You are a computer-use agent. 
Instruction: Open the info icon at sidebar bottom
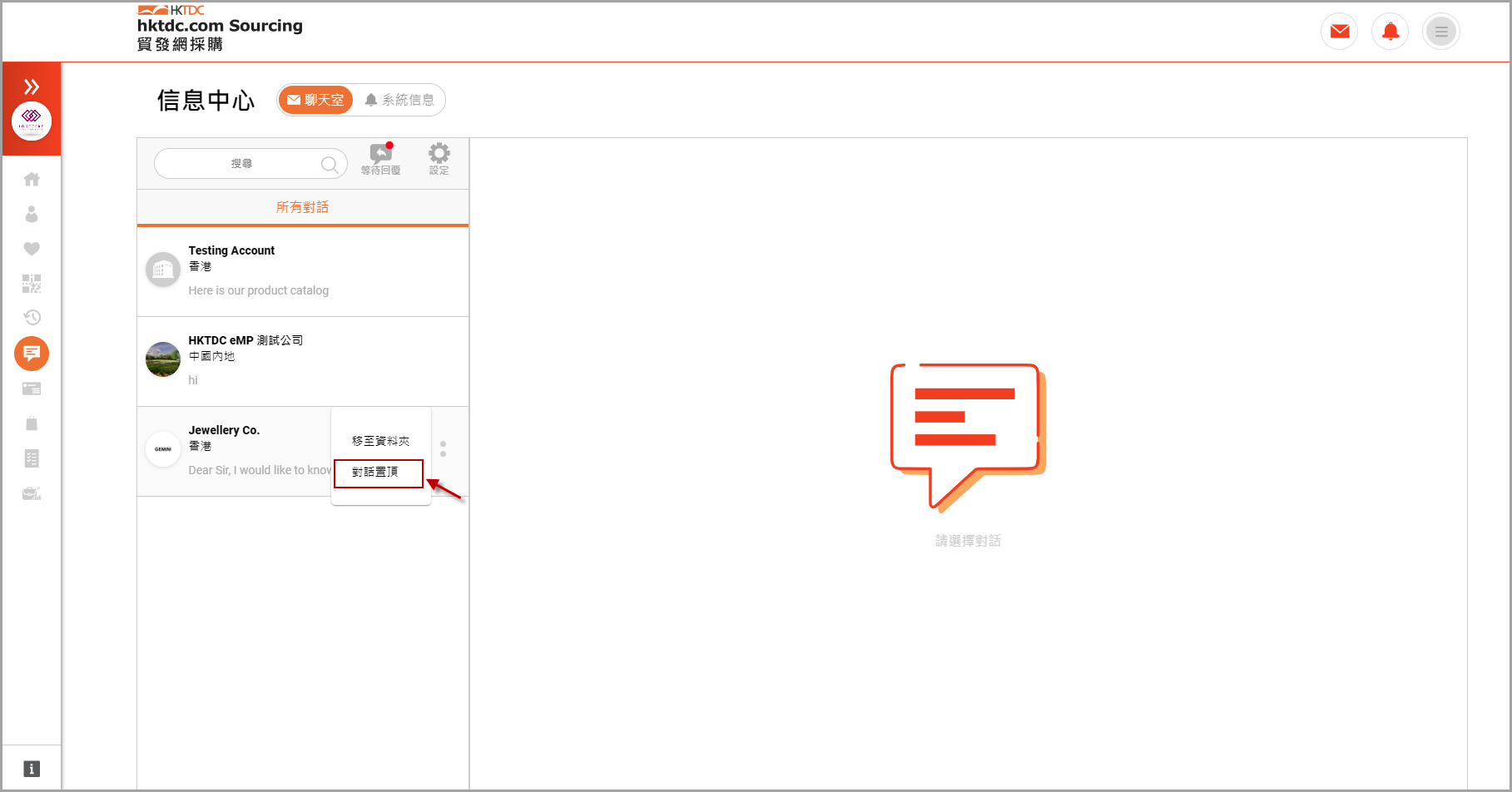tap(32, 769)
